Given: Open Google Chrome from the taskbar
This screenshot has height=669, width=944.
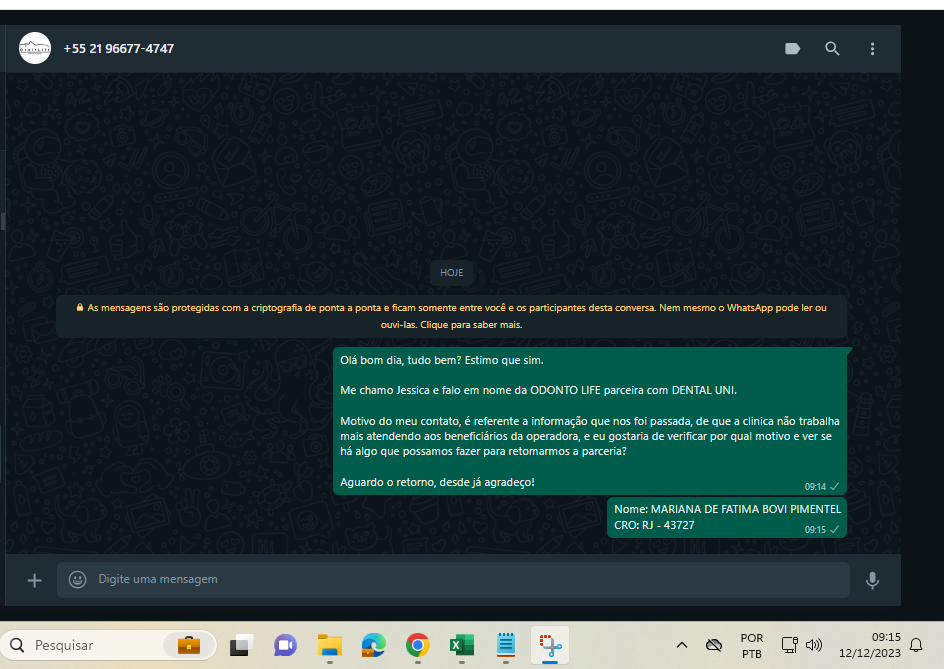Looking at the screenshot, I should coord(417,645).
